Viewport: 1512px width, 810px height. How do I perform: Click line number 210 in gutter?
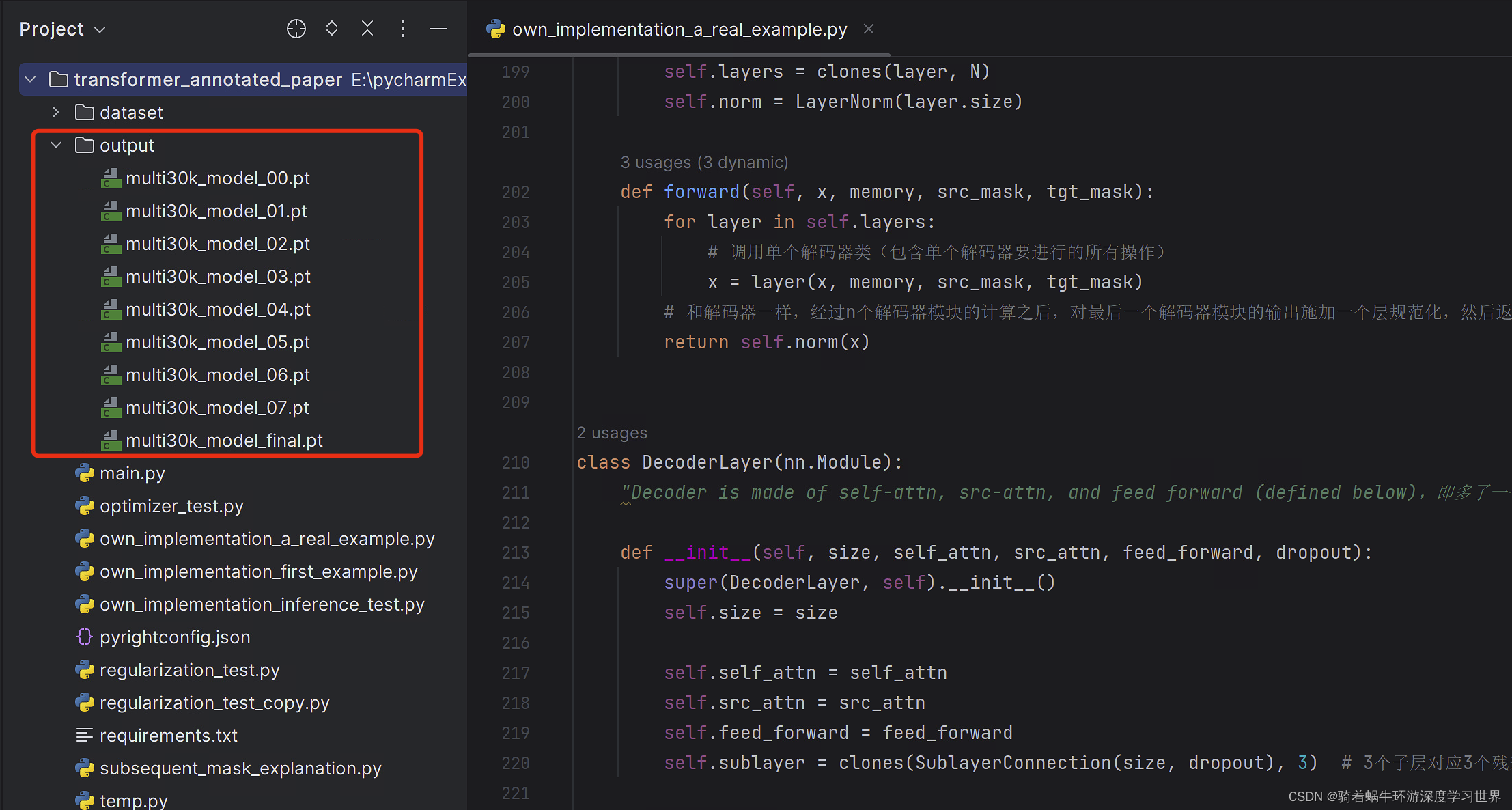tap(516, 462)
